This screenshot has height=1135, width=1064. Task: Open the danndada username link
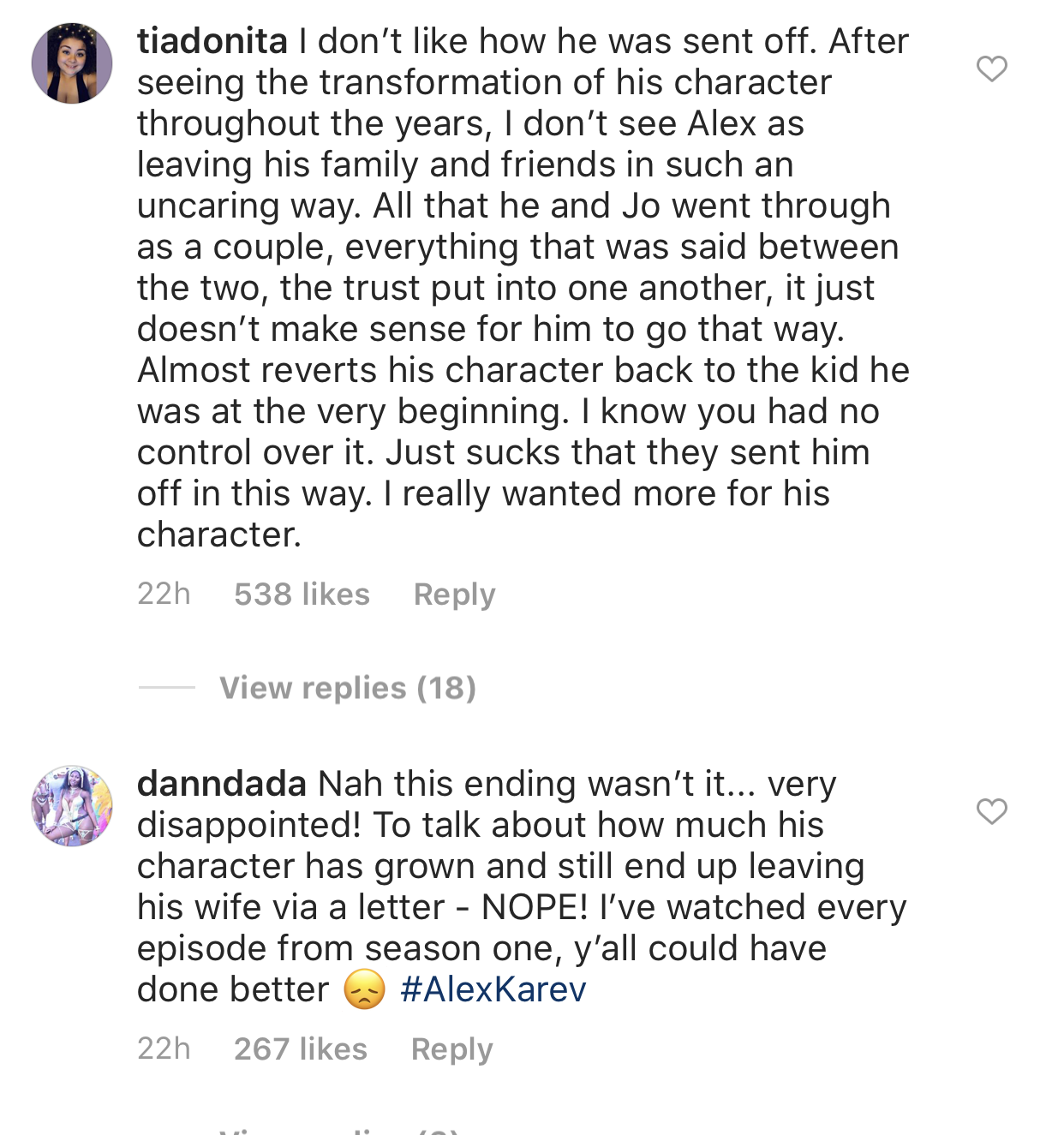pos(222,784)
